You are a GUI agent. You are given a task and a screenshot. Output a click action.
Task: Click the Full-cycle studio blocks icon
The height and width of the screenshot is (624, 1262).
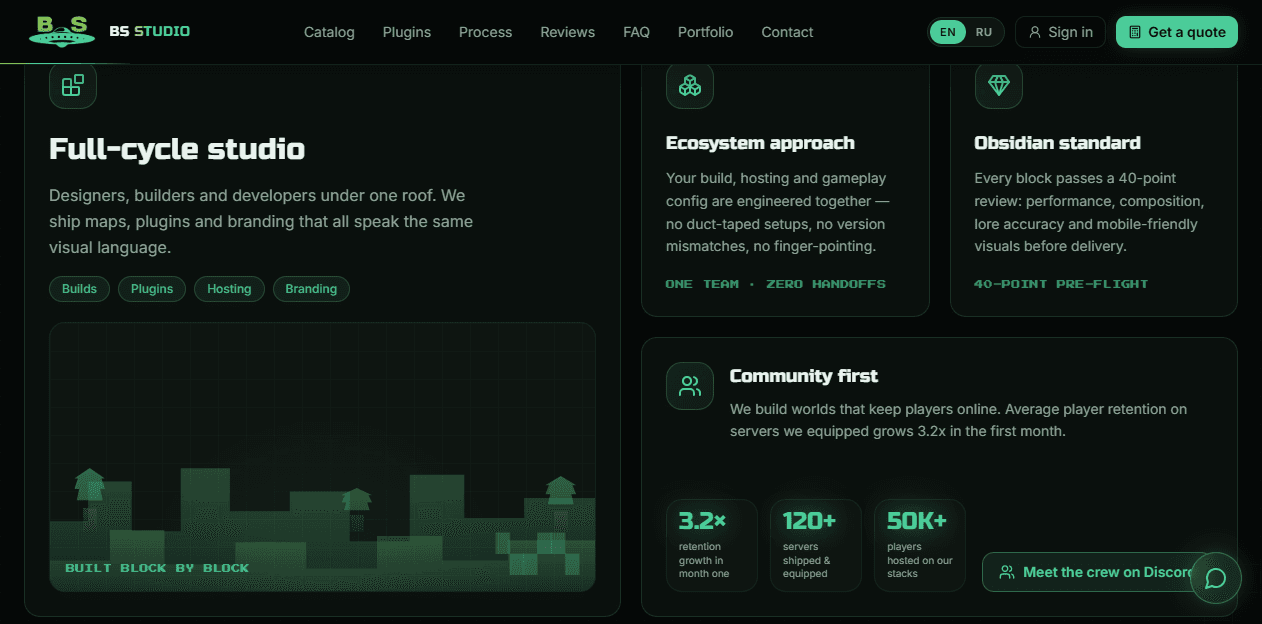73,85
